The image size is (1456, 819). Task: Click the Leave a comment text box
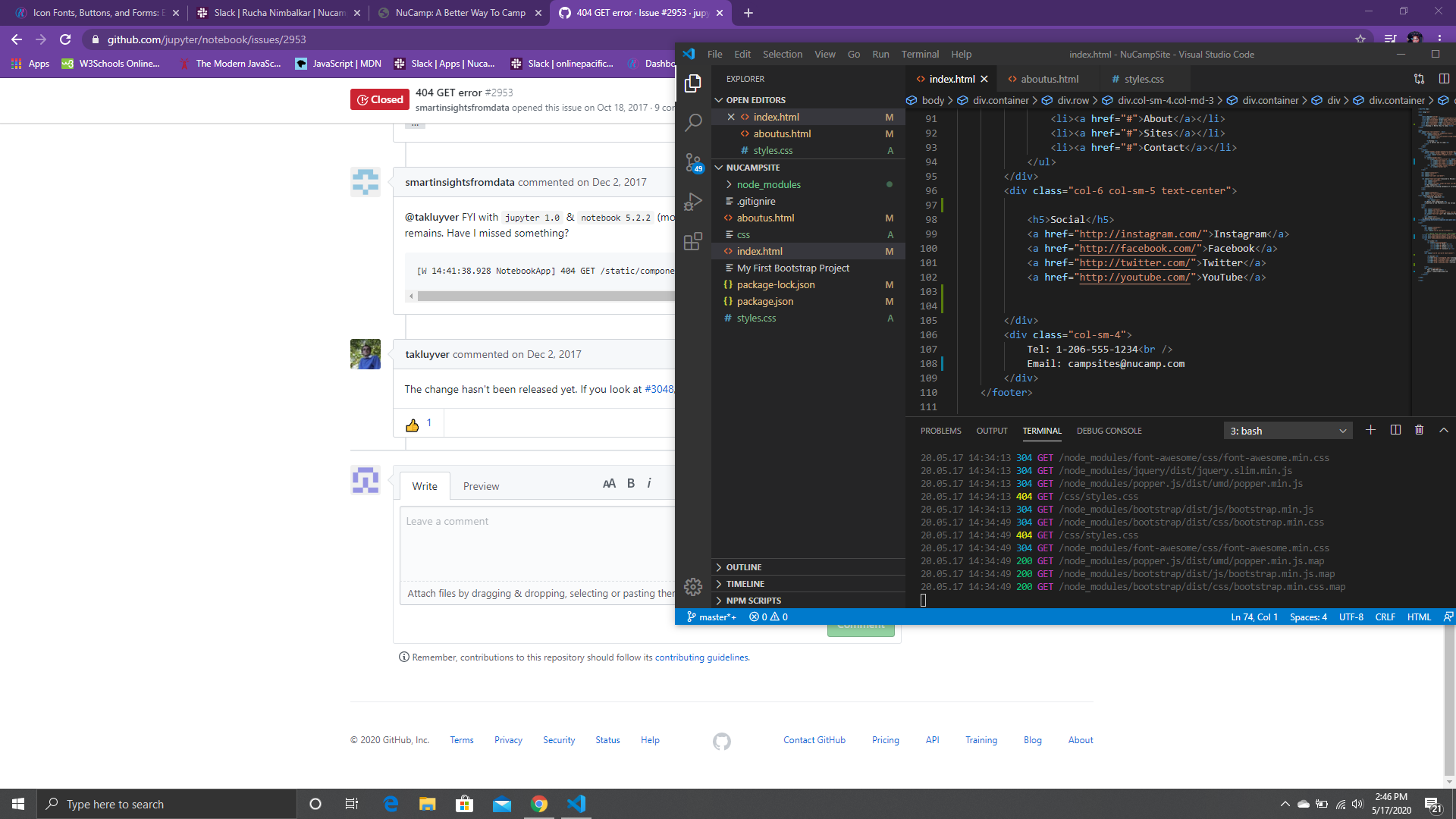pos(537,544)
